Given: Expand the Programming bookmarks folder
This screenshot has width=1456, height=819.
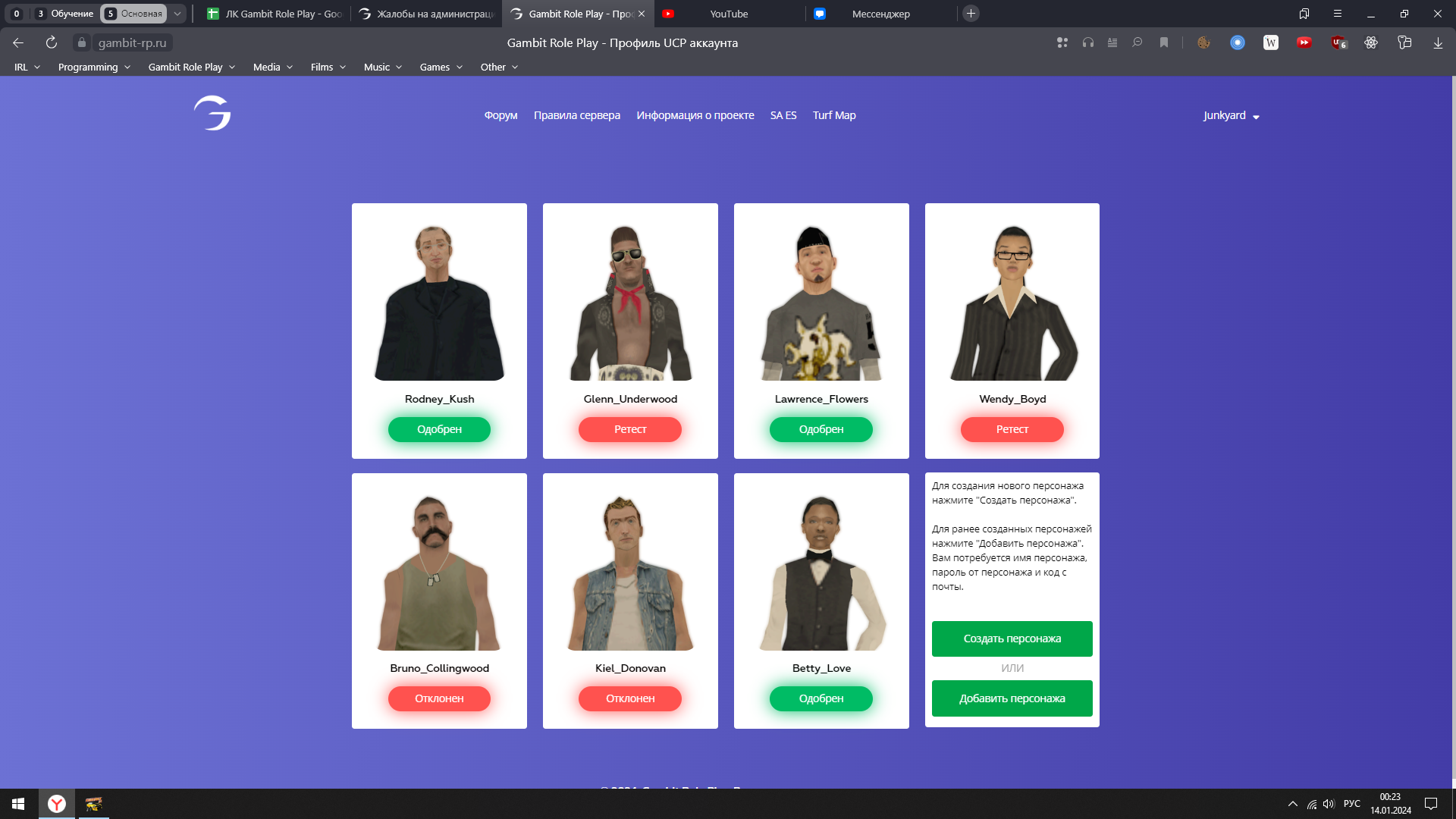Looking at the screenshot, I should point(94,67).
